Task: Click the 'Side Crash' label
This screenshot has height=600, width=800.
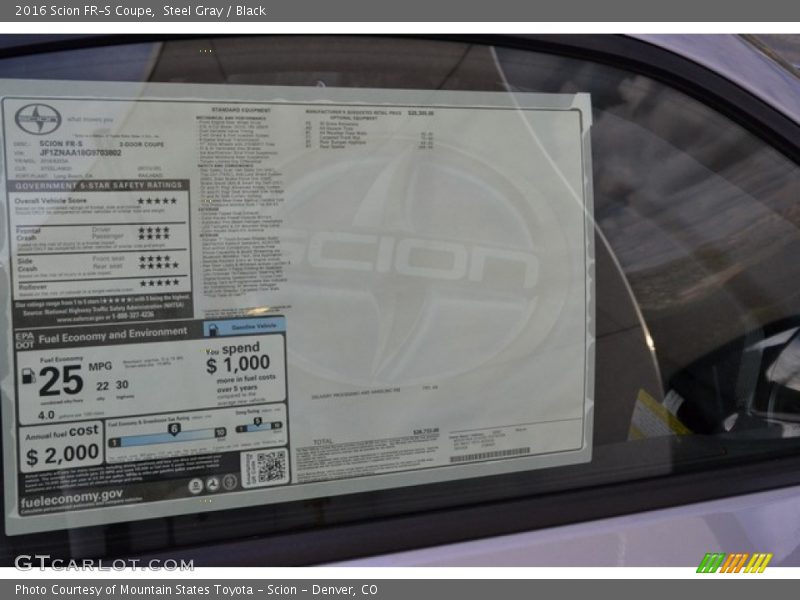Action: [x=28, y=265]
